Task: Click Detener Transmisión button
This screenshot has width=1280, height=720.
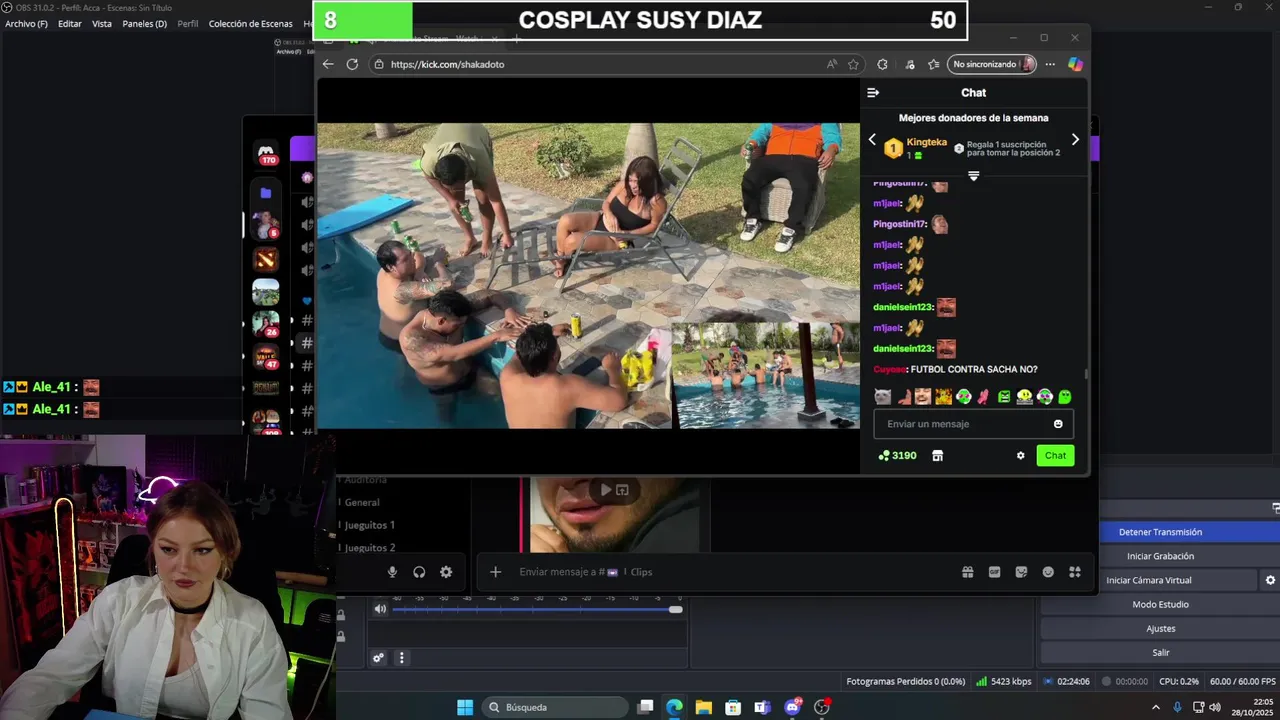Action: click(1160, 532)
